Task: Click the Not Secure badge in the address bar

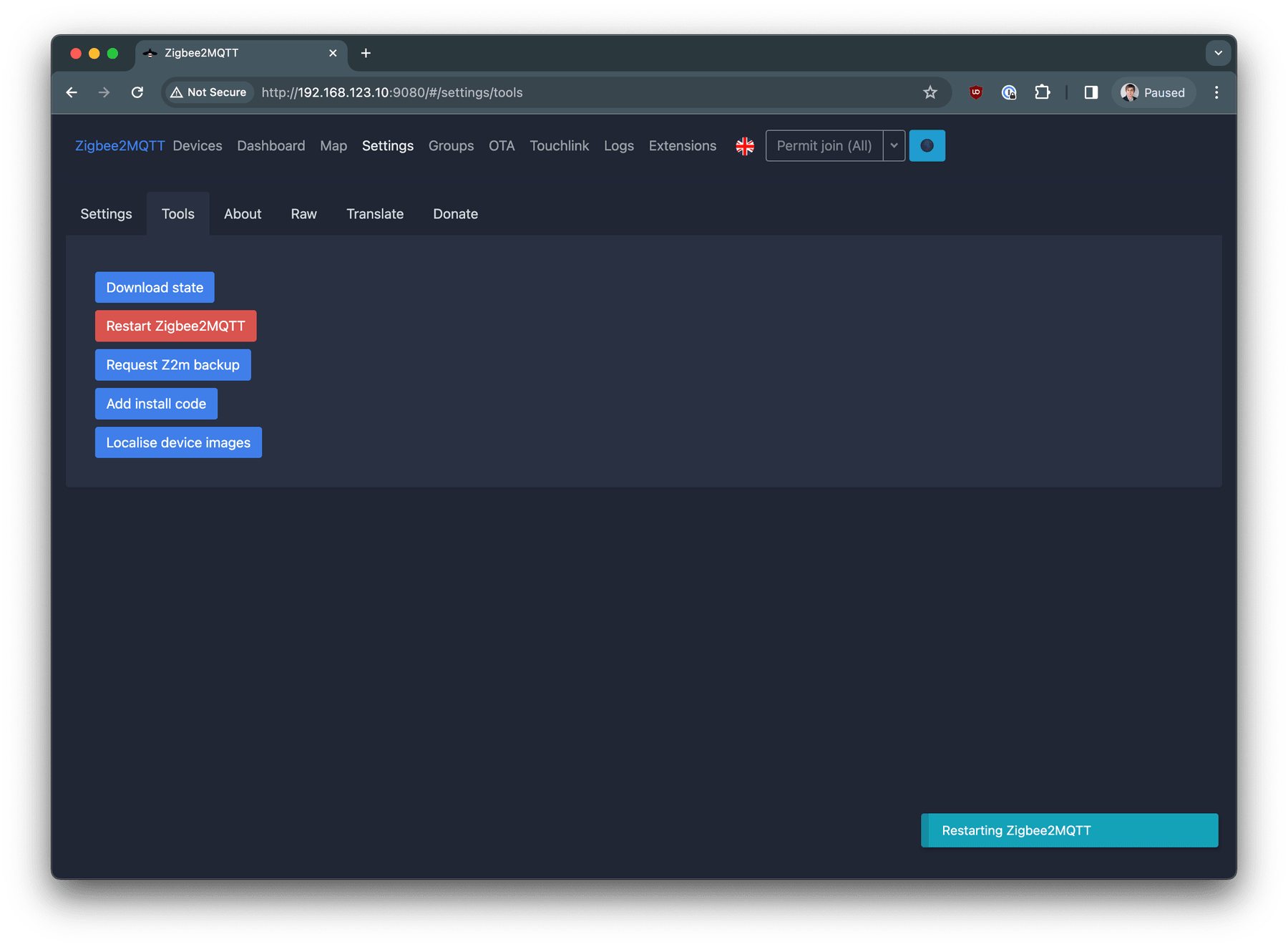Action: coord(208,92)
